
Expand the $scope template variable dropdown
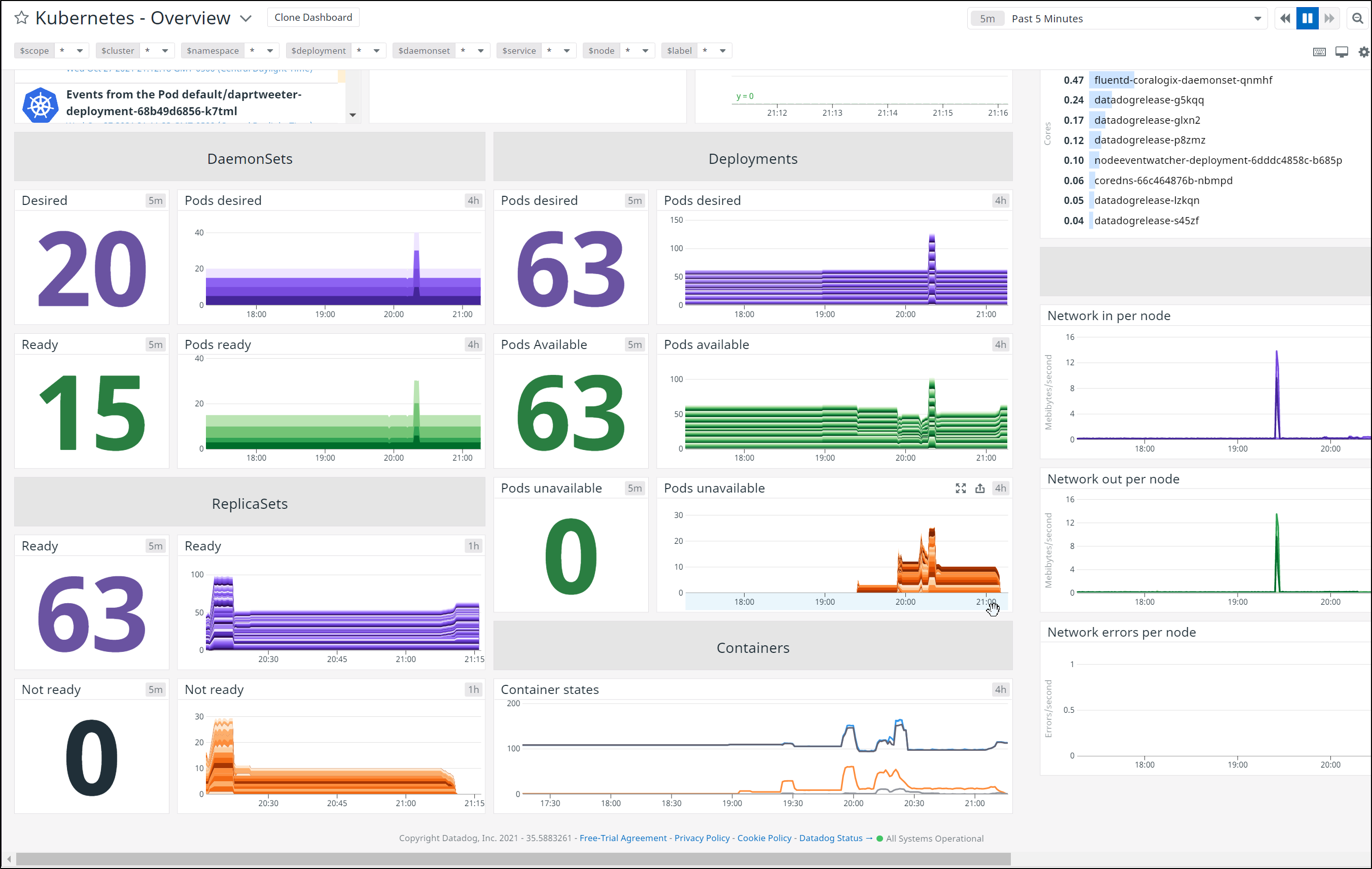(x=79, y=51)
